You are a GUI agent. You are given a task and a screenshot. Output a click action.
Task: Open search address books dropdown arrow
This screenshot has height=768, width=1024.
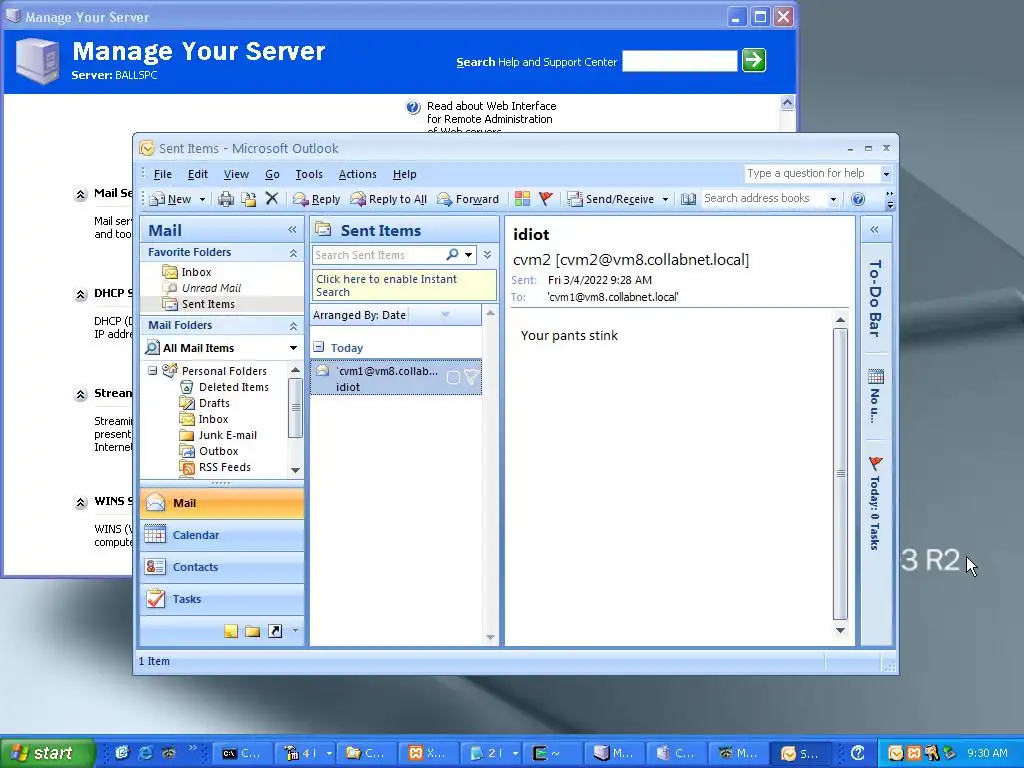(833, 199)
